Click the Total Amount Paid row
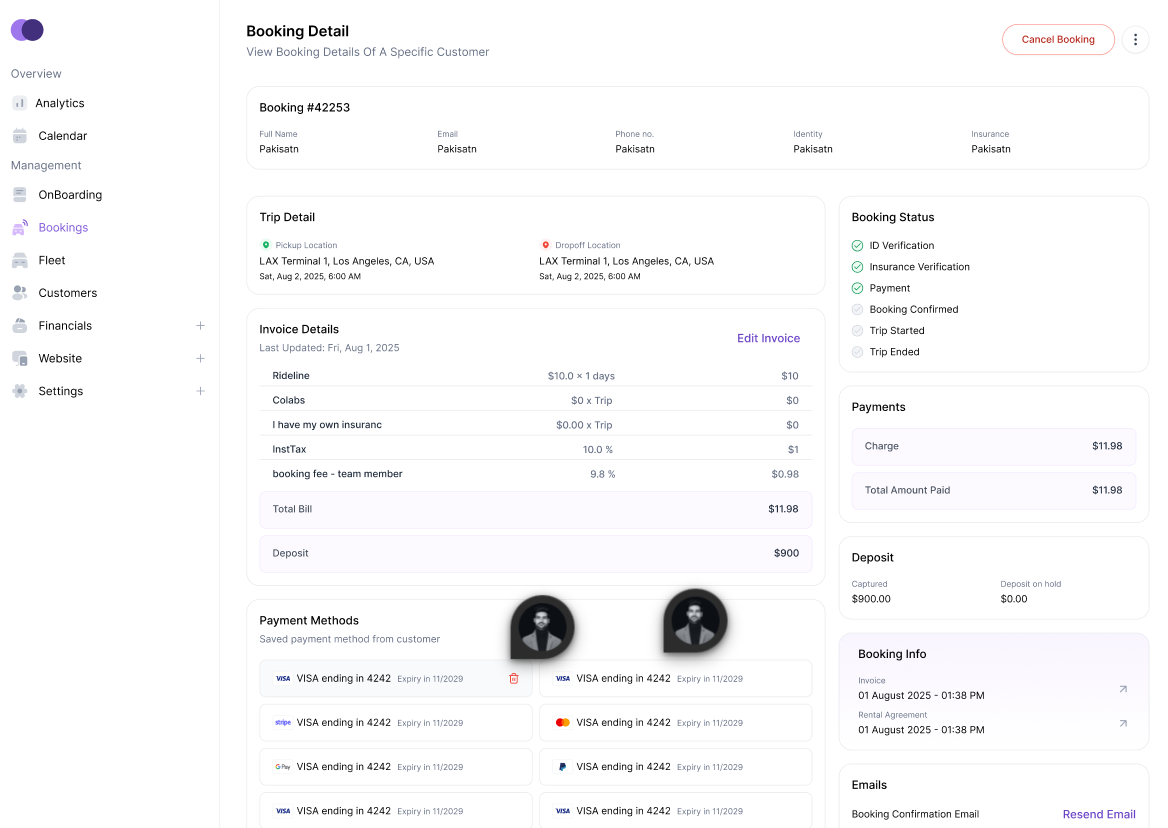 [994, 490]
